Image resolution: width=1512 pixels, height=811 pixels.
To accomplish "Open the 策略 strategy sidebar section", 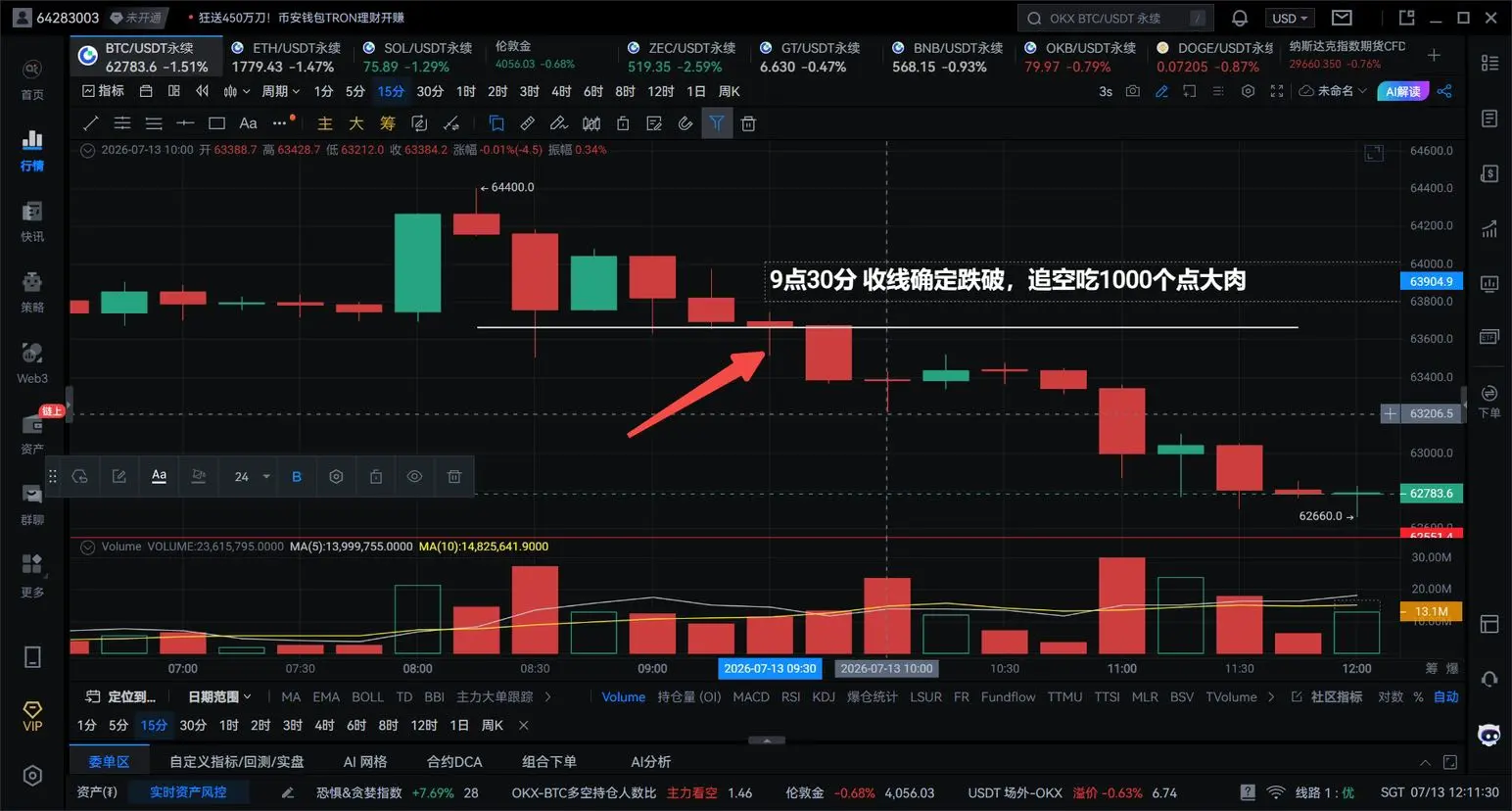I will pyautogui.click(x=32, y=292).
